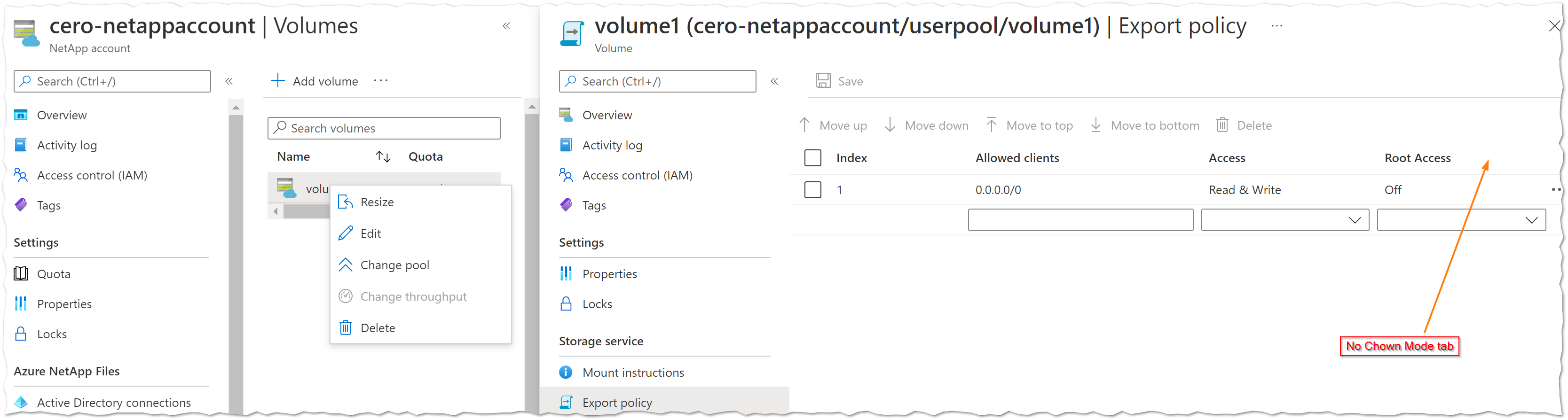Check the select-all checkbox beside Index
The width and height of the screenshot is (1568, 420).
pos(812,158)
